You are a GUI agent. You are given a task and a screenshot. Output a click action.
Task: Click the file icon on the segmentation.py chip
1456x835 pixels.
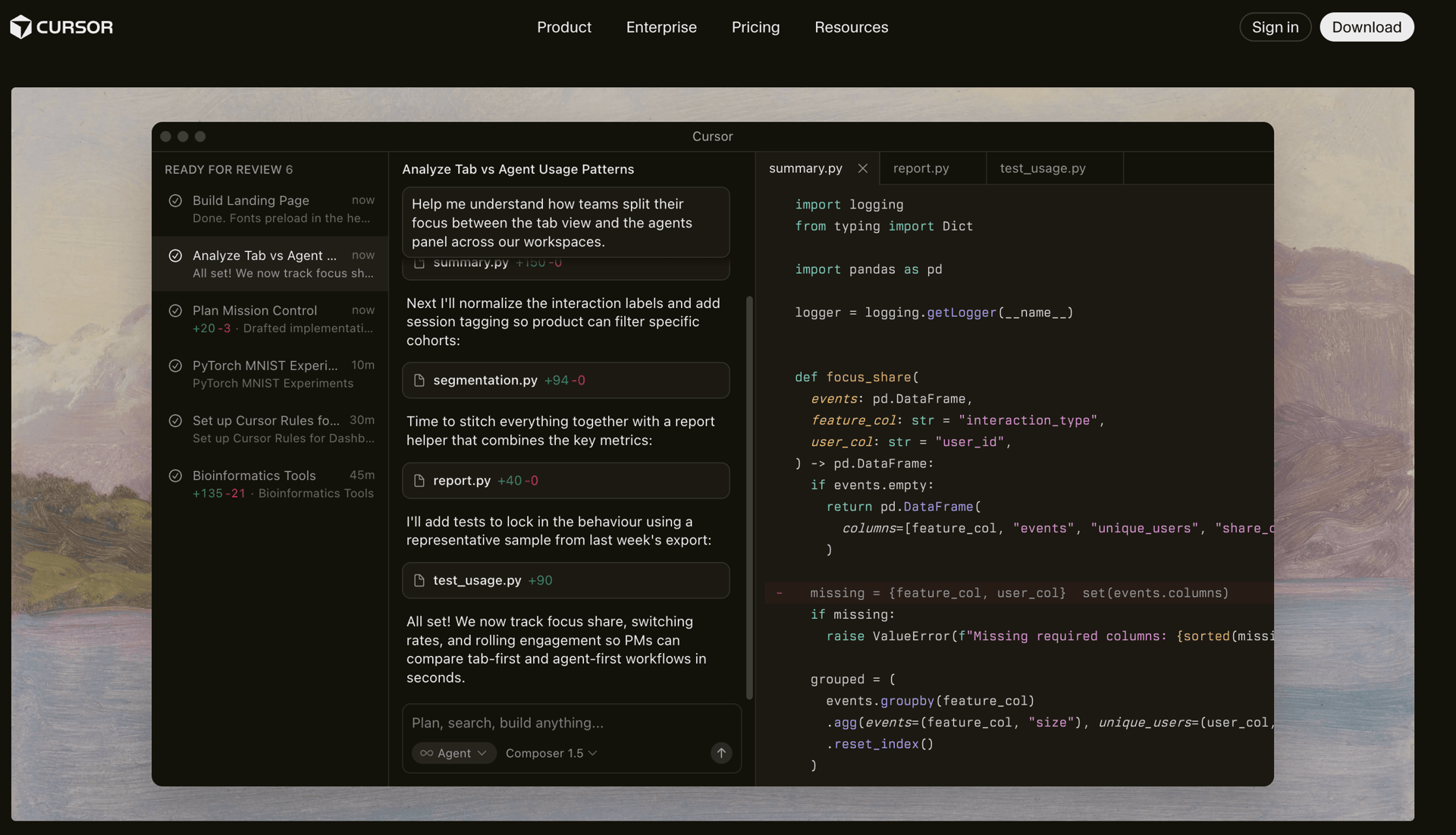[419, 380]
